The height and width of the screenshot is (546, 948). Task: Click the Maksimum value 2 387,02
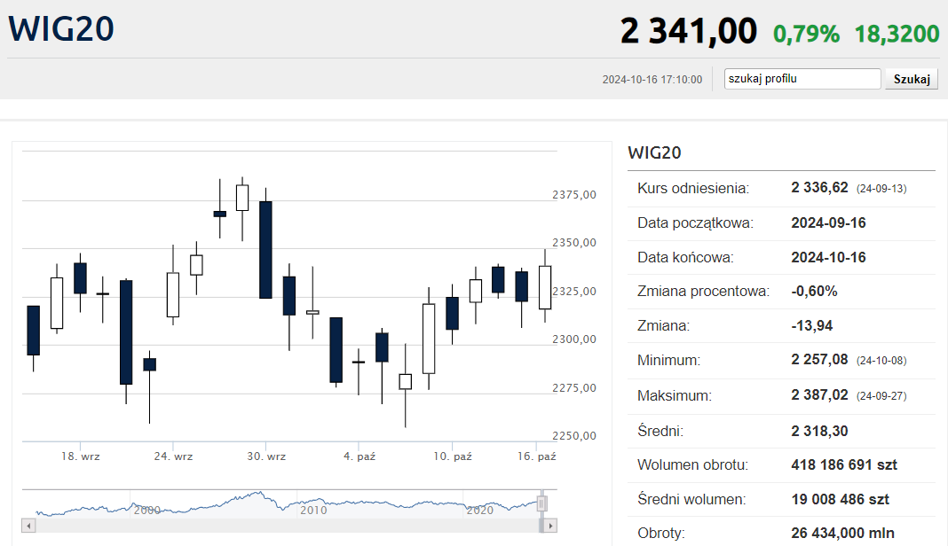819,395
